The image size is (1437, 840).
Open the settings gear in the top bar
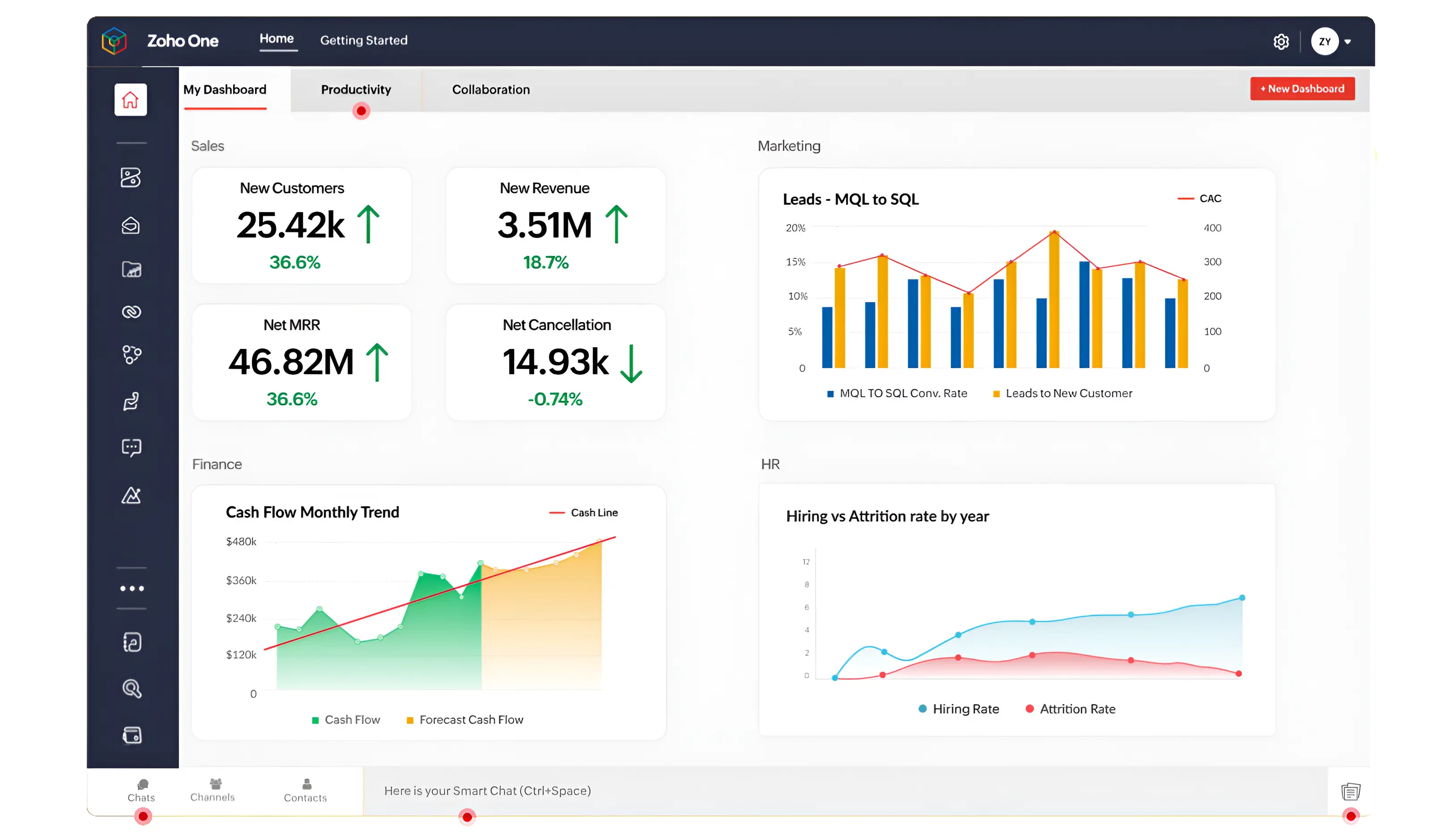1281,41
